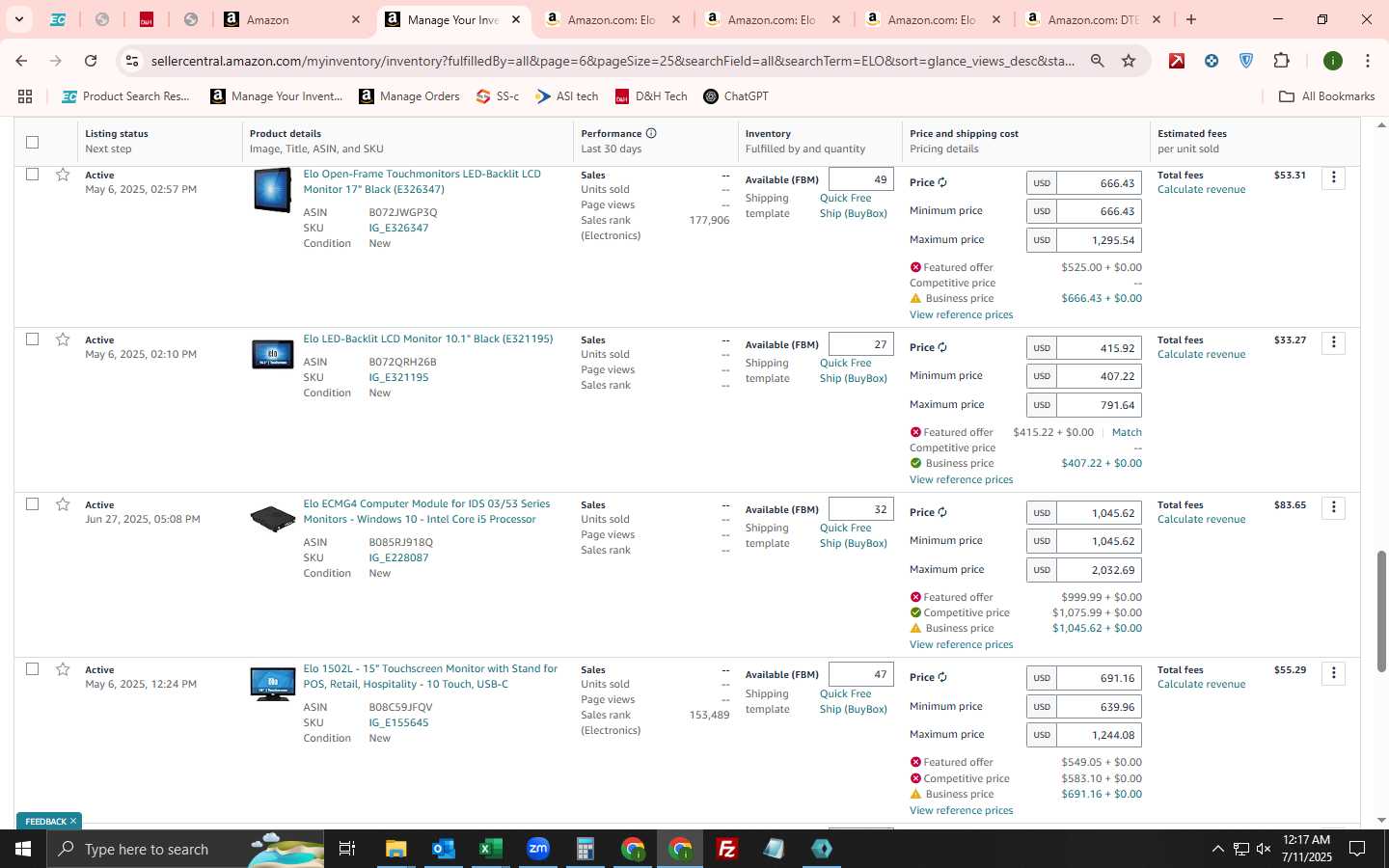Open Outlook from the taskbar
This screenshot has height=868, width=1389.
(x=443, y=849)
